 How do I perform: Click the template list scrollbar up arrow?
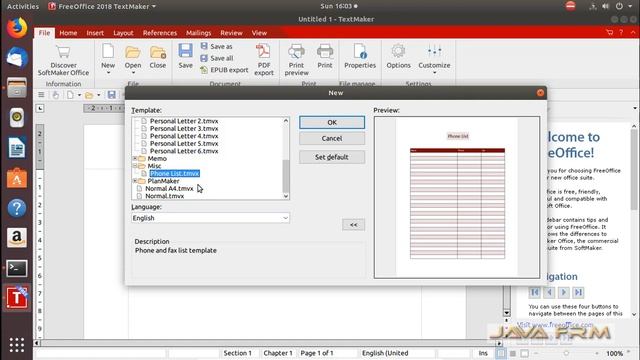pos(286,121)
